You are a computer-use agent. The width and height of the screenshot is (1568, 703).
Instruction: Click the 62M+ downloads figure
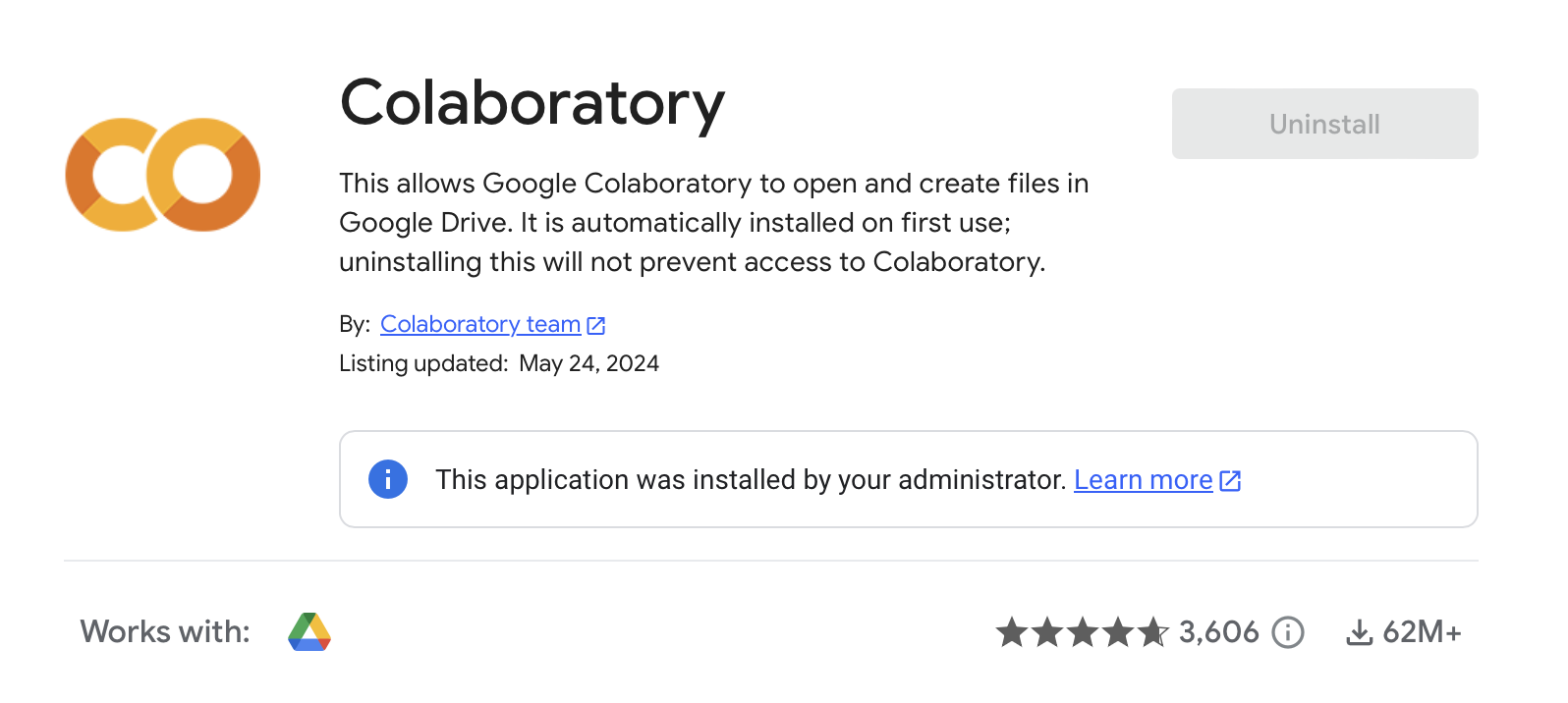pyautogui.click(x=1422, y=632)
